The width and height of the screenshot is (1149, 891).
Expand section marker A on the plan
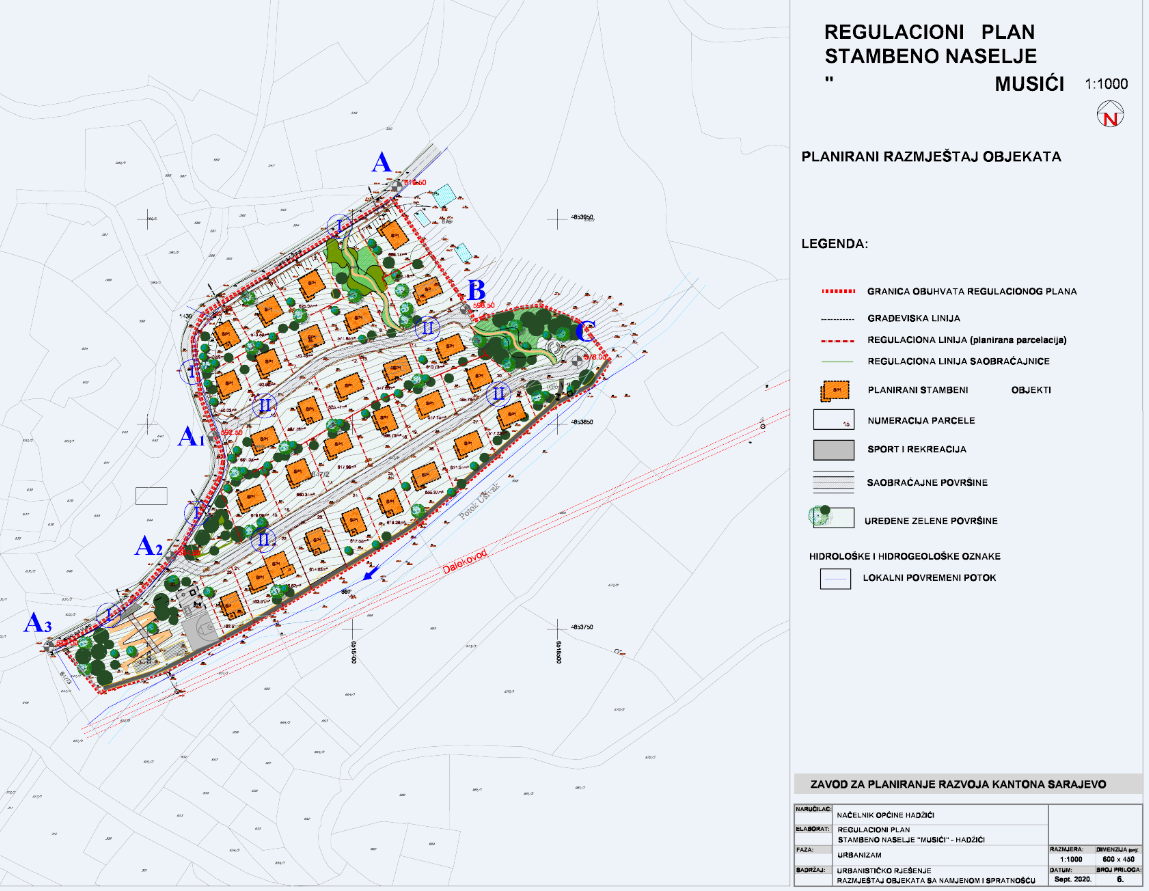pos(383,161)
